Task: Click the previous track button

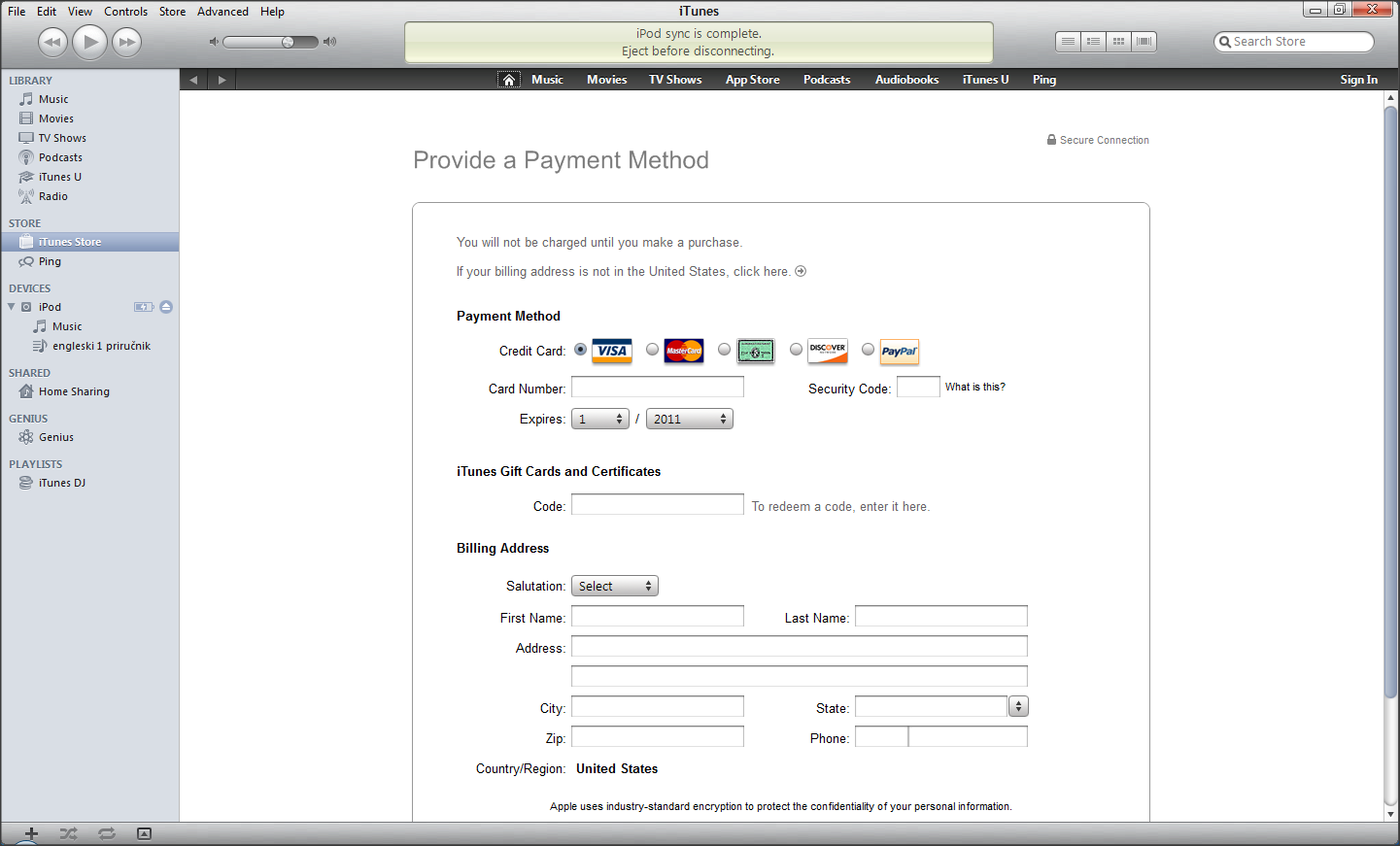Action: [52, 42]
